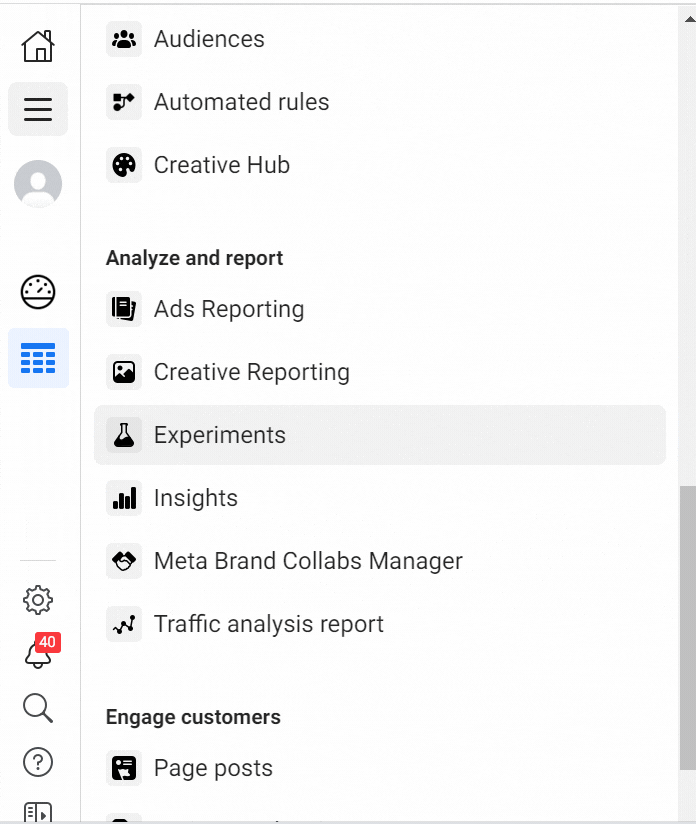
Task: Select the Campaigns table grid icon
Action: (x=38, y=358)
